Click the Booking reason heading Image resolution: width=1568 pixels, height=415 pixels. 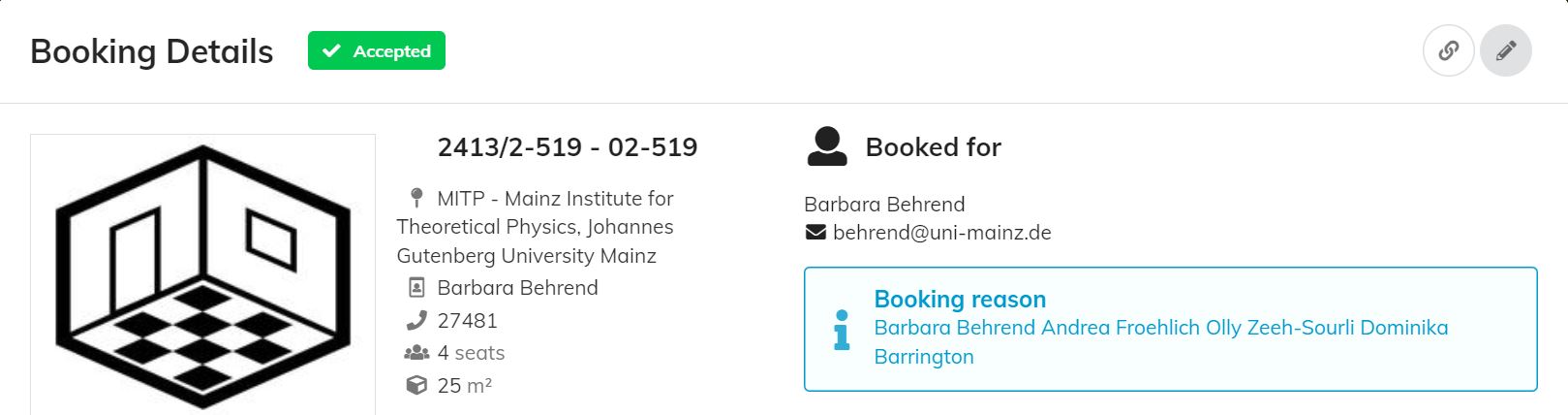tap(960, 299)
